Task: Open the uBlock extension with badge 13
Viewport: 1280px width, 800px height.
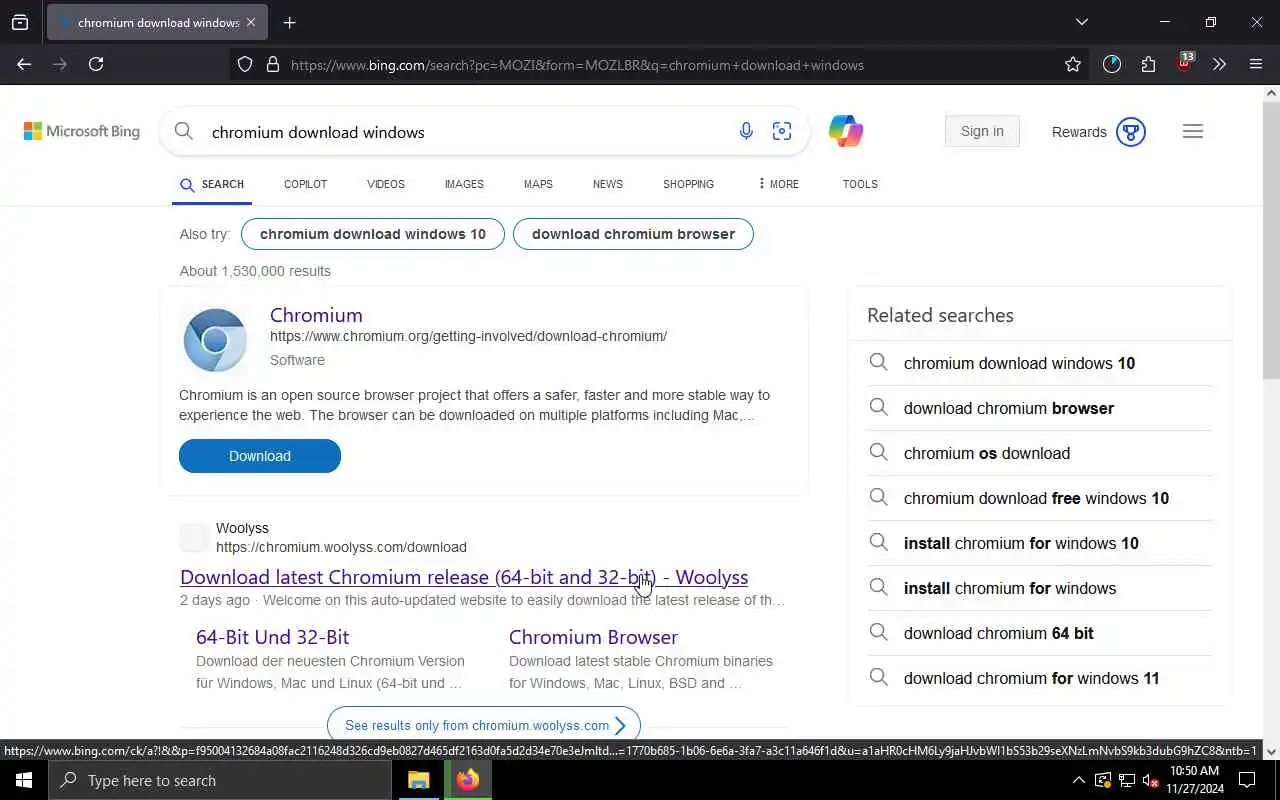Action: (x=1184, y=63)
